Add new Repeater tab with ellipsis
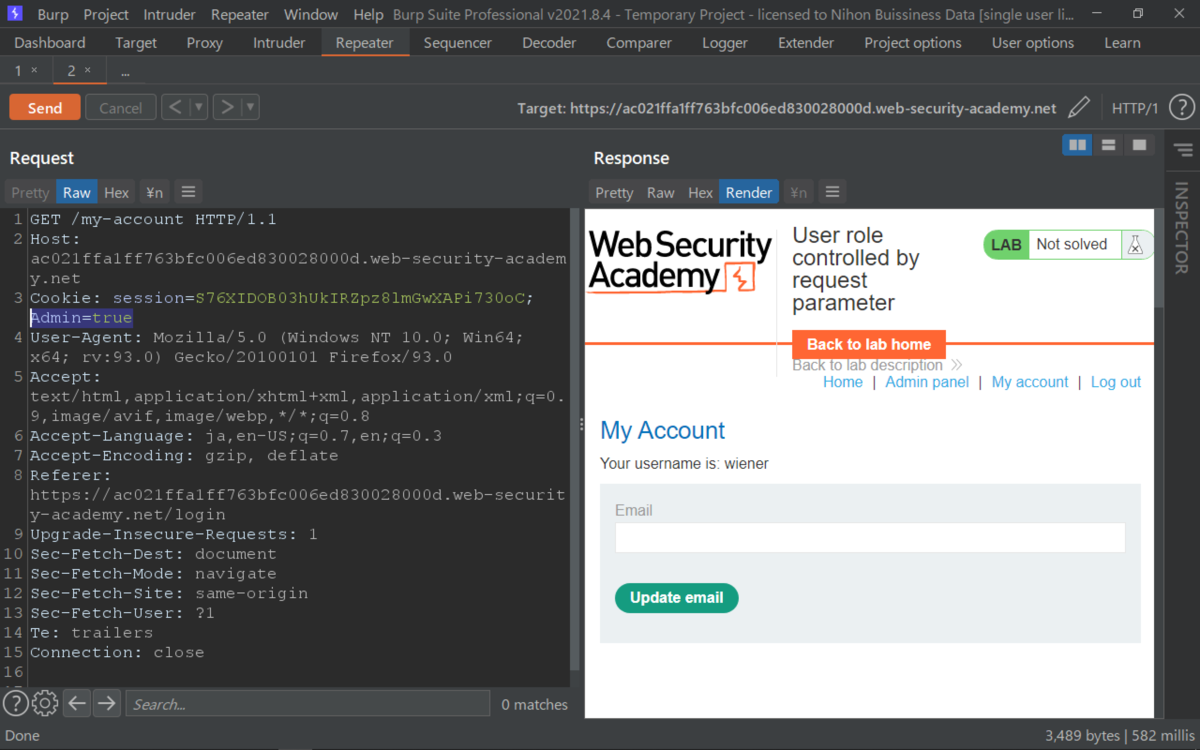Screen dimensions: 1200x750 pos(125,71)
